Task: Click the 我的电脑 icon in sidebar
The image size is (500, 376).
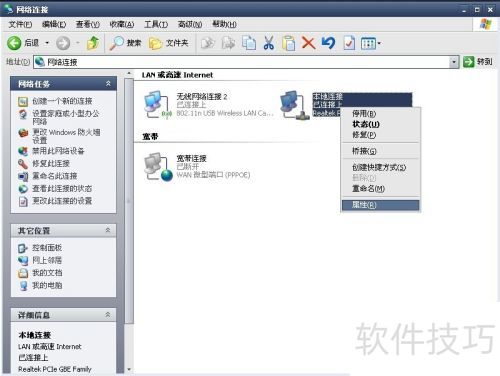Action: pyautogui.click(x=23, y=286)
